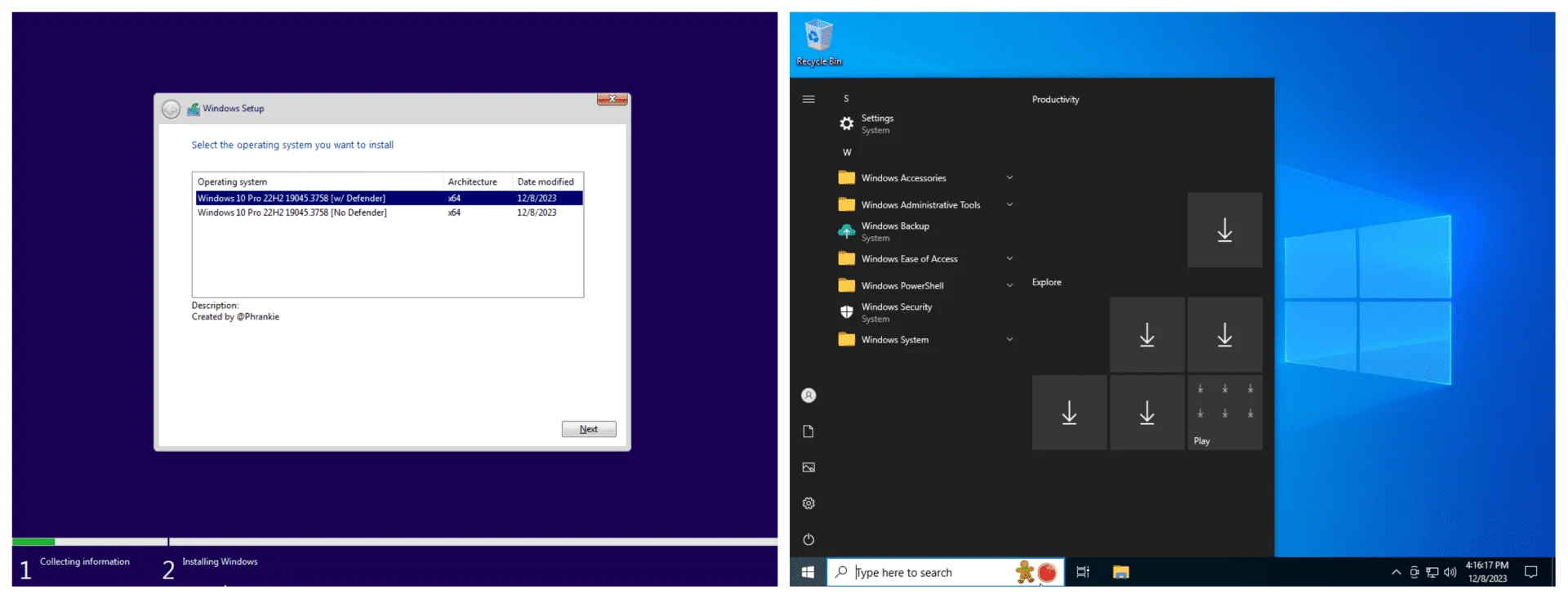Click the Windows Start button
This screenshot has width=1568, height=599.
tap(808, 572)
